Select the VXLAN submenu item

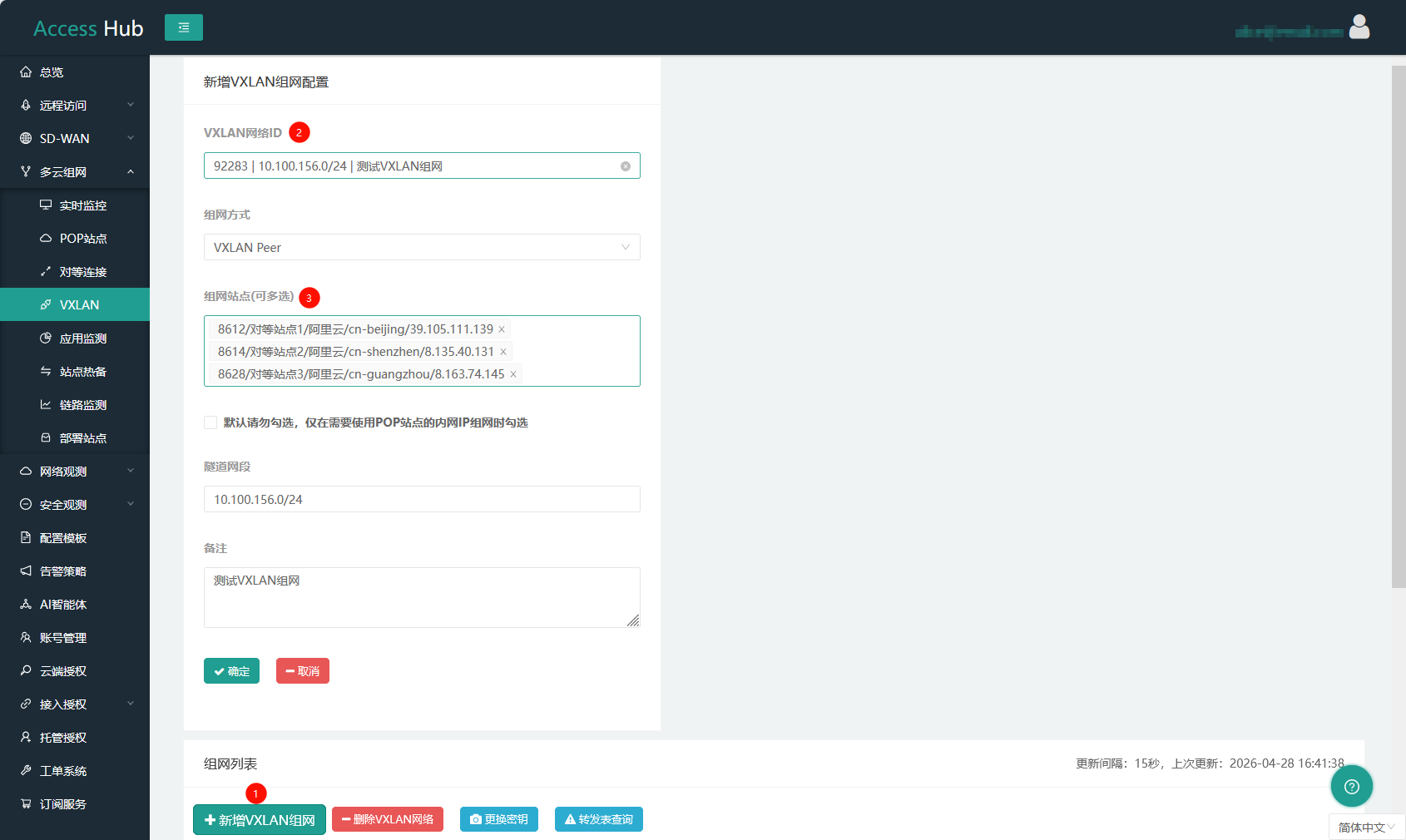click(75, 304)
